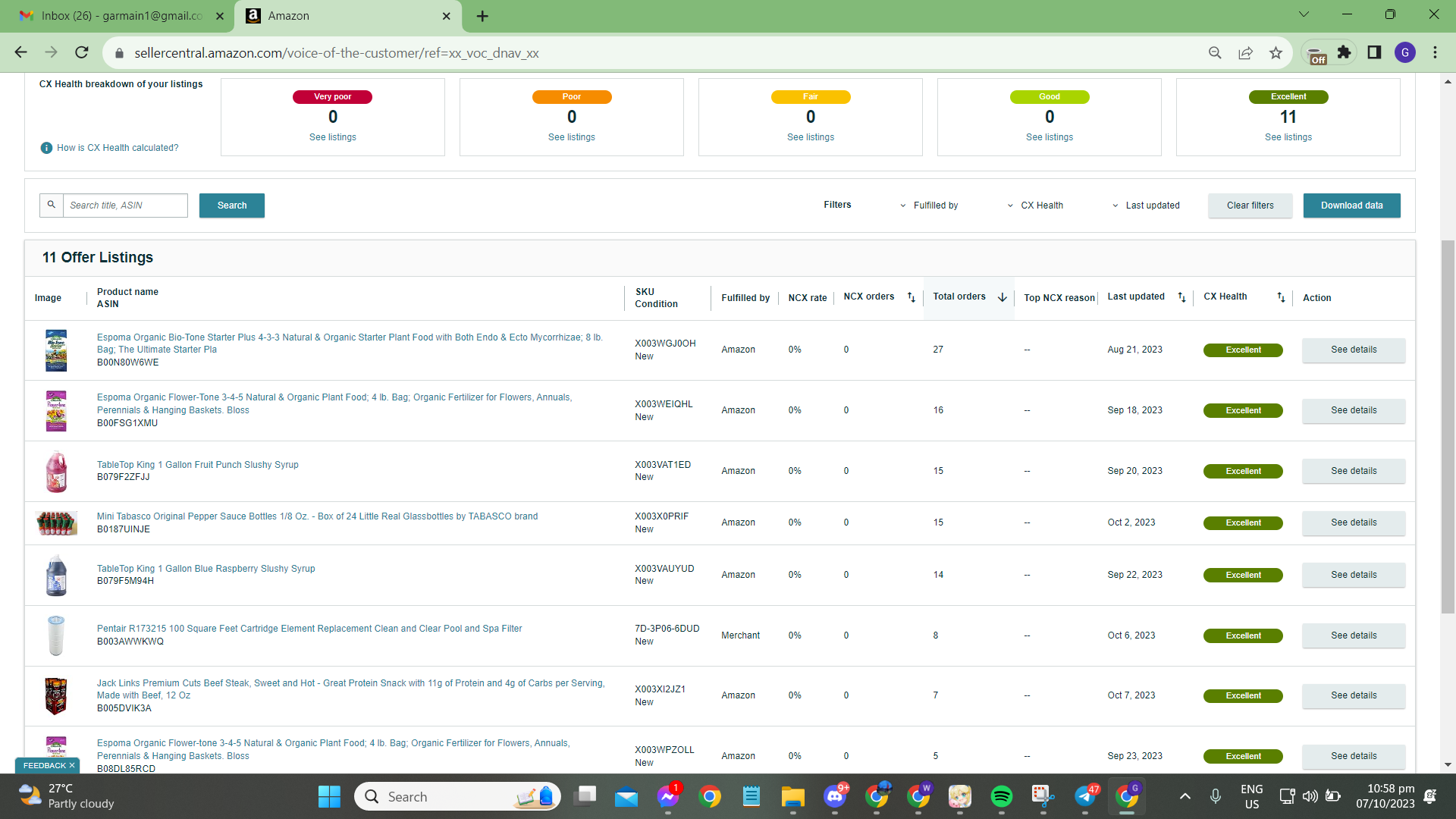See details for Espoma Bio-Tone listing
Viewport: 1456px width, 819px height.
[x=1354, y=350]
